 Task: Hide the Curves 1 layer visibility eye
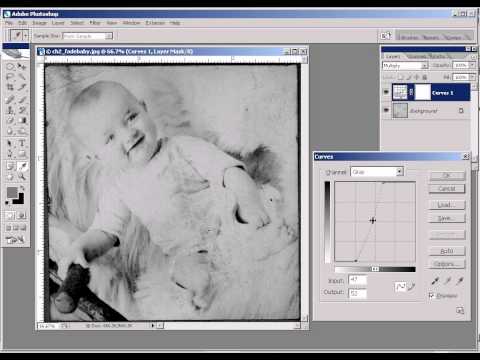386,92
